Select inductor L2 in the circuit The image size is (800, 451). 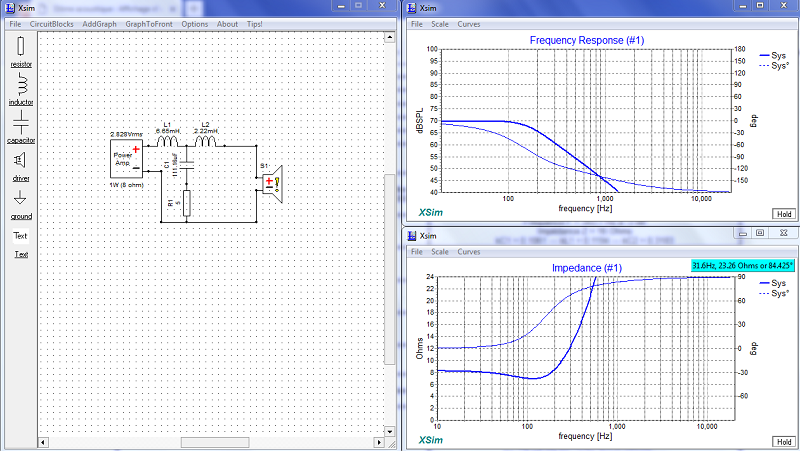pos(206,141)
